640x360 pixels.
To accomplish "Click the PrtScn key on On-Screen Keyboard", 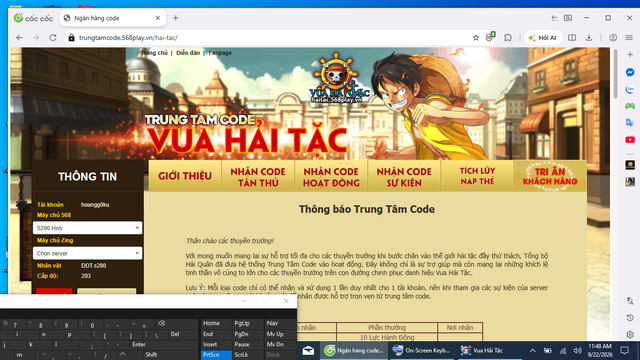I will (x=216, y=355).
